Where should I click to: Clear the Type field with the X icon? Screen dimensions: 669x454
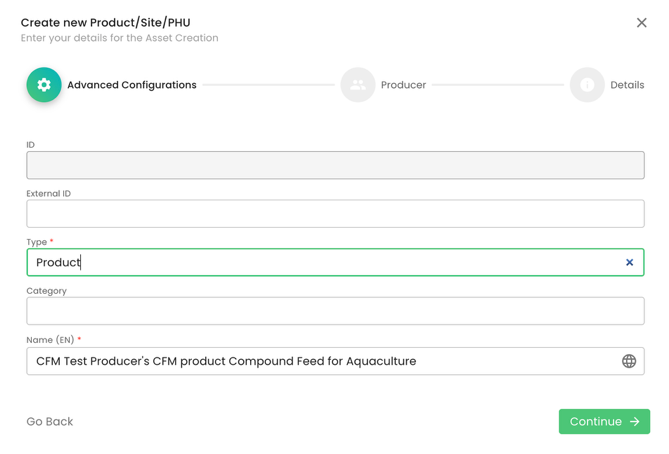click(x=629, y=262)
